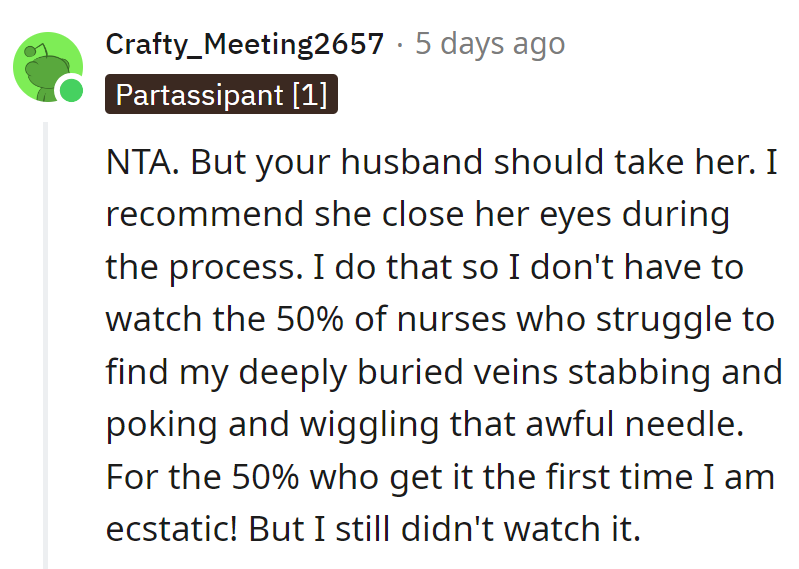Viewport: 799px width, 569px height.
Task: Click the "5 days ago" timestamp
Action: point(490,44)
